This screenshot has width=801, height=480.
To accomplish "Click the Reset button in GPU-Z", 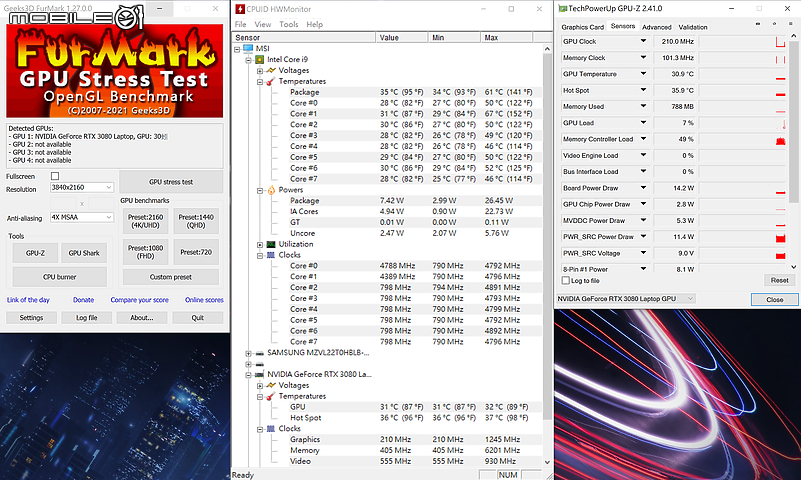I will [779, 280].
